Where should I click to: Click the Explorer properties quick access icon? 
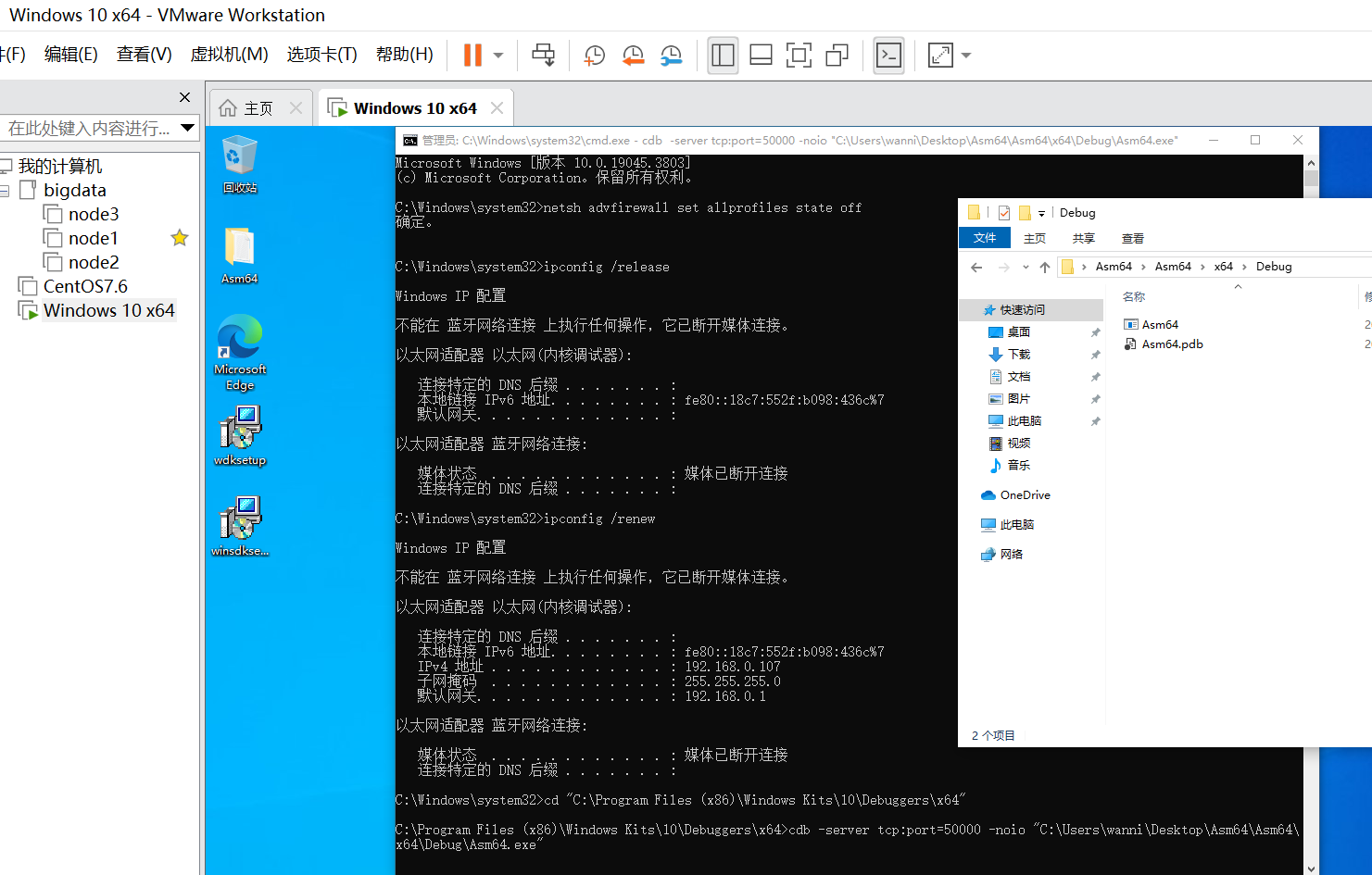(x=1004, y=213)
